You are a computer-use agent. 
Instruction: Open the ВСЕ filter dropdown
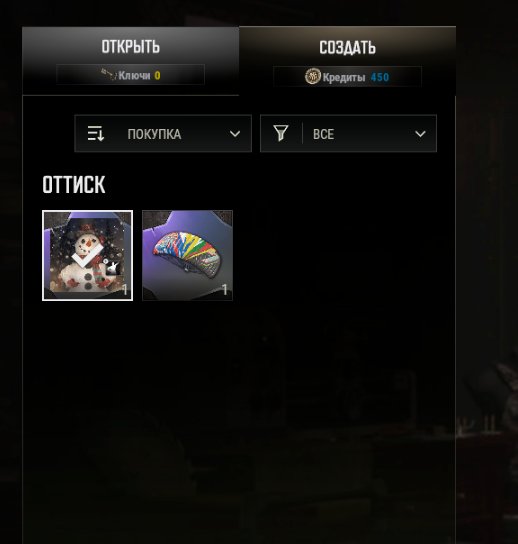pyautogui.click(x=348, y=134)
